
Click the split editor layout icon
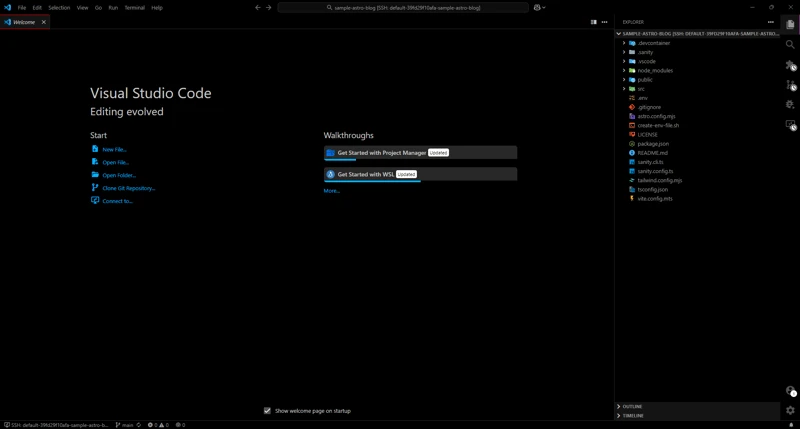click(593, 22)
